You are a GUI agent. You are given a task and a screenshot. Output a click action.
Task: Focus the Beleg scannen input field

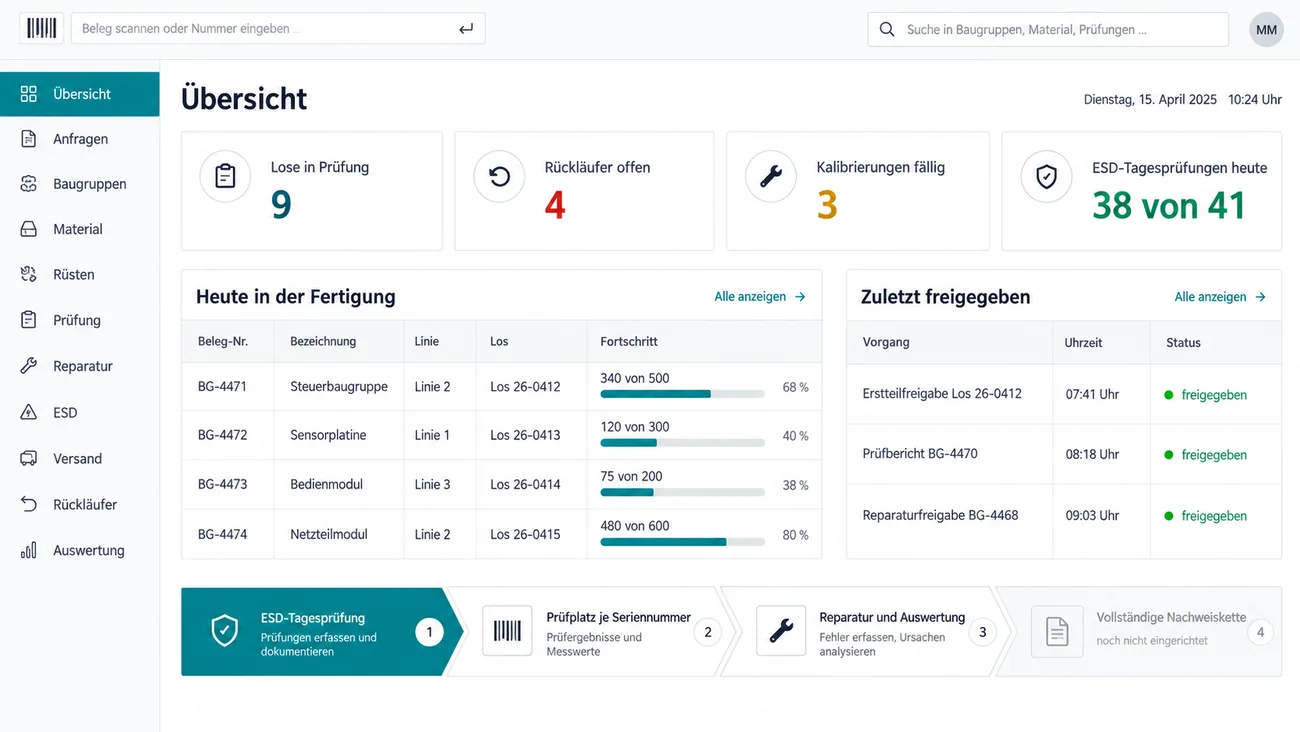pyautogui.click(x=278, y=29)
